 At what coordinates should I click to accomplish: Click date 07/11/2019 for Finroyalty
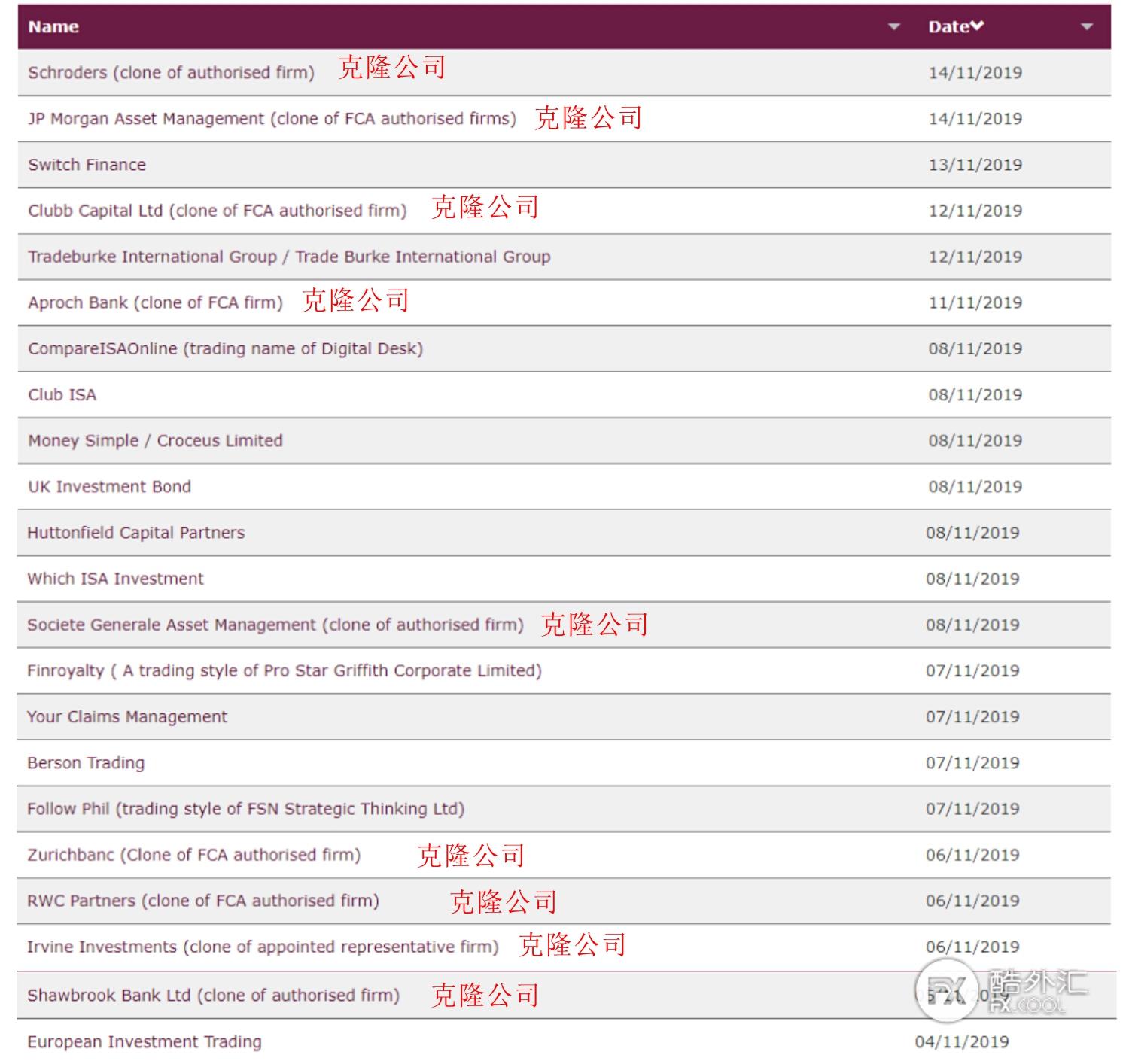[972, 670]
